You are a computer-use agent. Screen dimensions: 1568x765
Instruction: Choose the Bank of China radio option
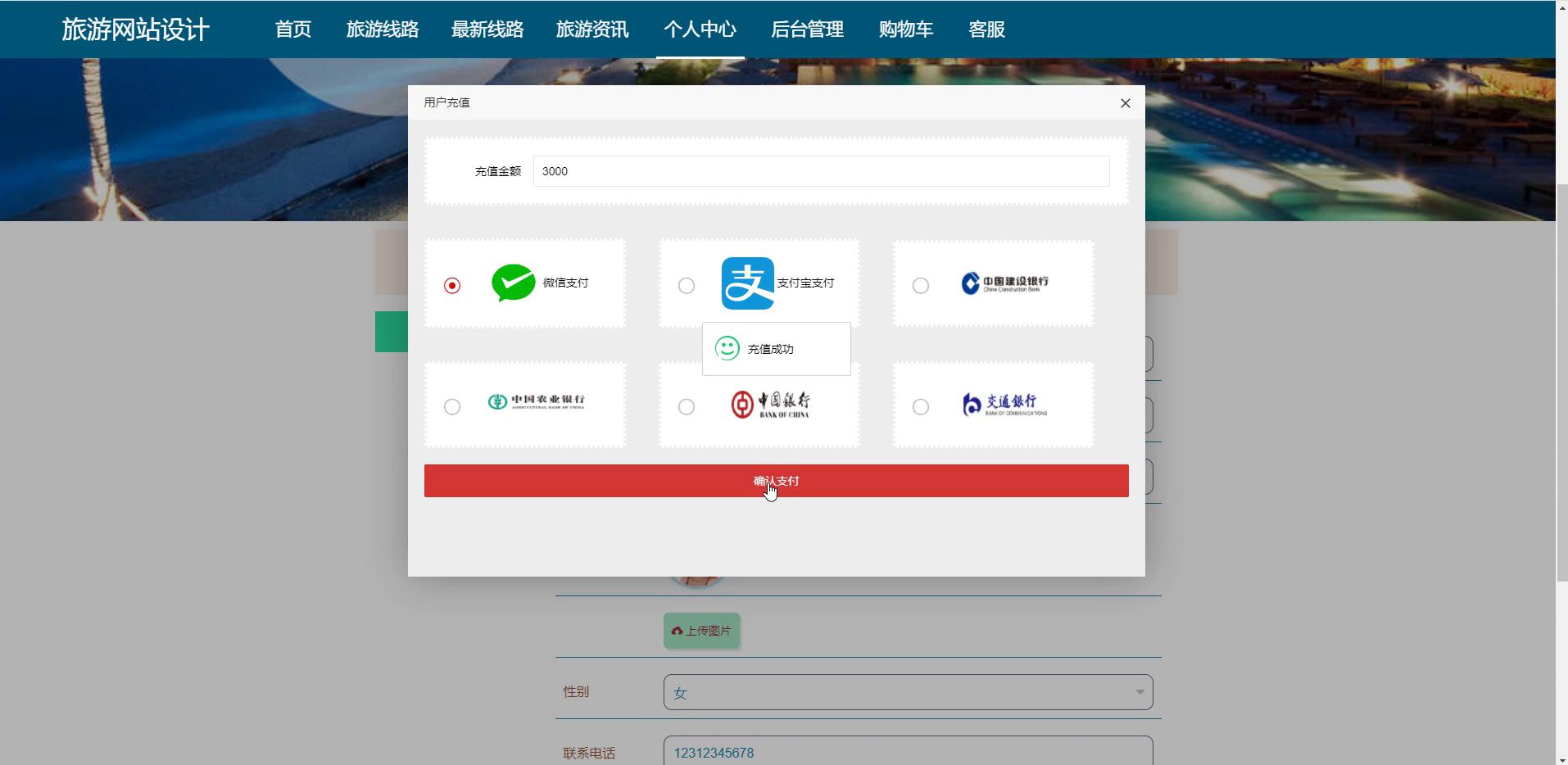coord(687,406)
